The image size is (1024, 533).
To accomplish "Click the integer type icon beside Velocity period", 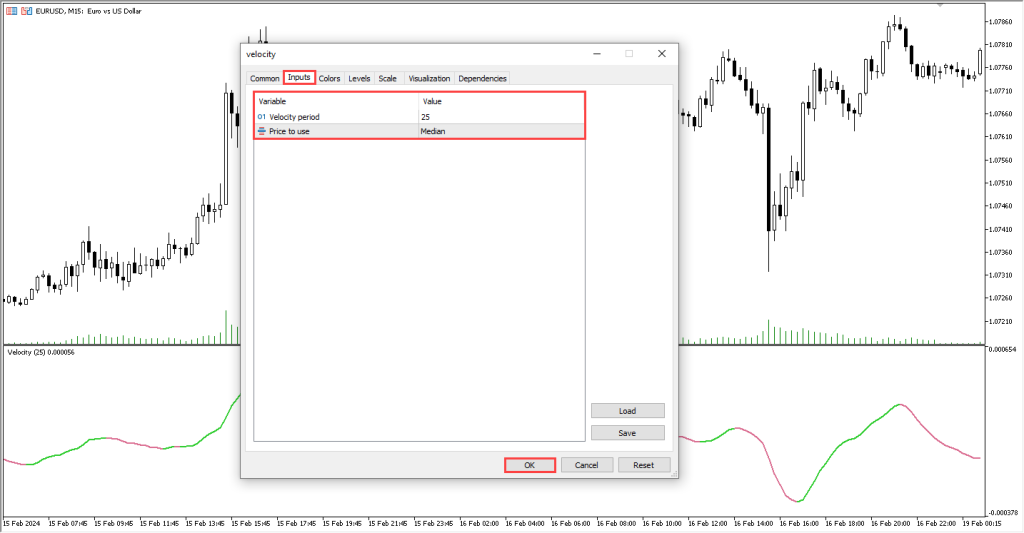I will pos(262,117).
